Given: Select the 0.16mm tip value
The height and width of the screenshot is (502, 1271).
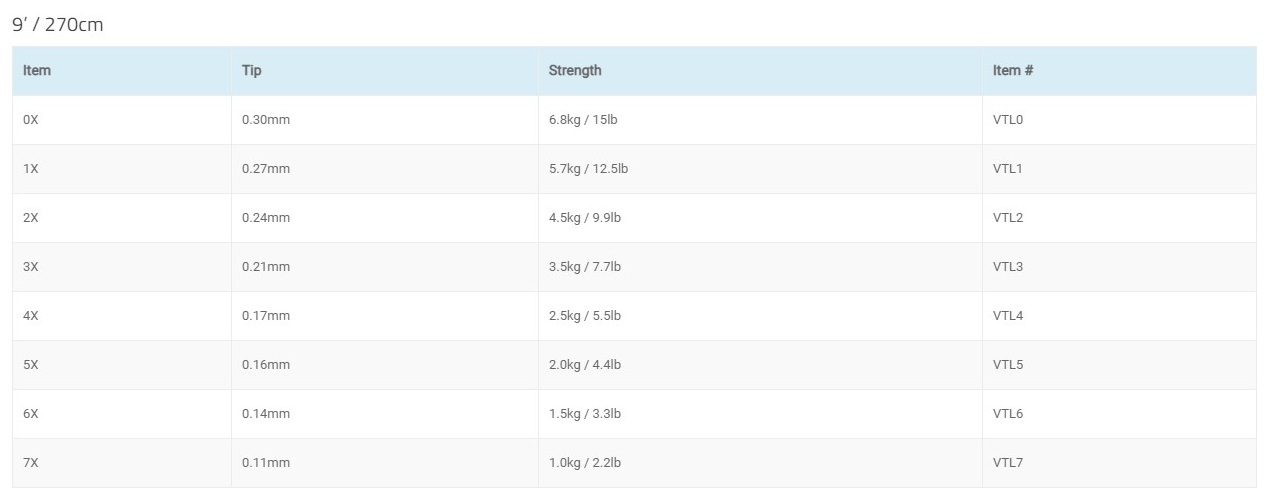Looking at the screenshot, I should pyautogui.click(x=266, y=365).
